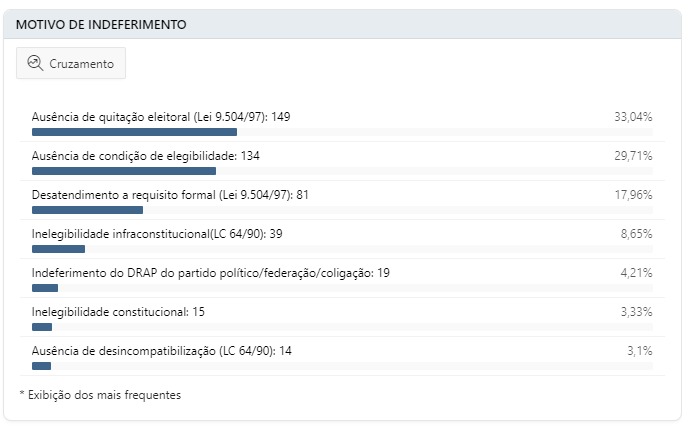
Task: Click 'Ausência de quitação eleitoral' label
Action: coord(161,117)
